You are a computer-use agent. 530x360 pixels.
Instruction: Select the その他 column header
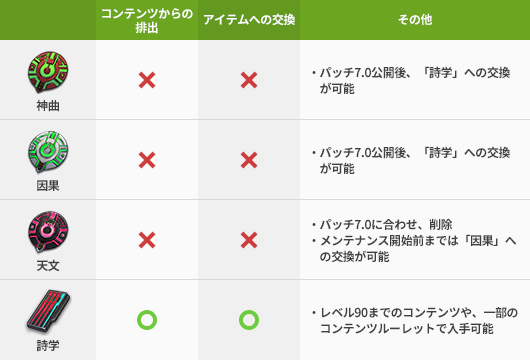(x=415, y=20)
